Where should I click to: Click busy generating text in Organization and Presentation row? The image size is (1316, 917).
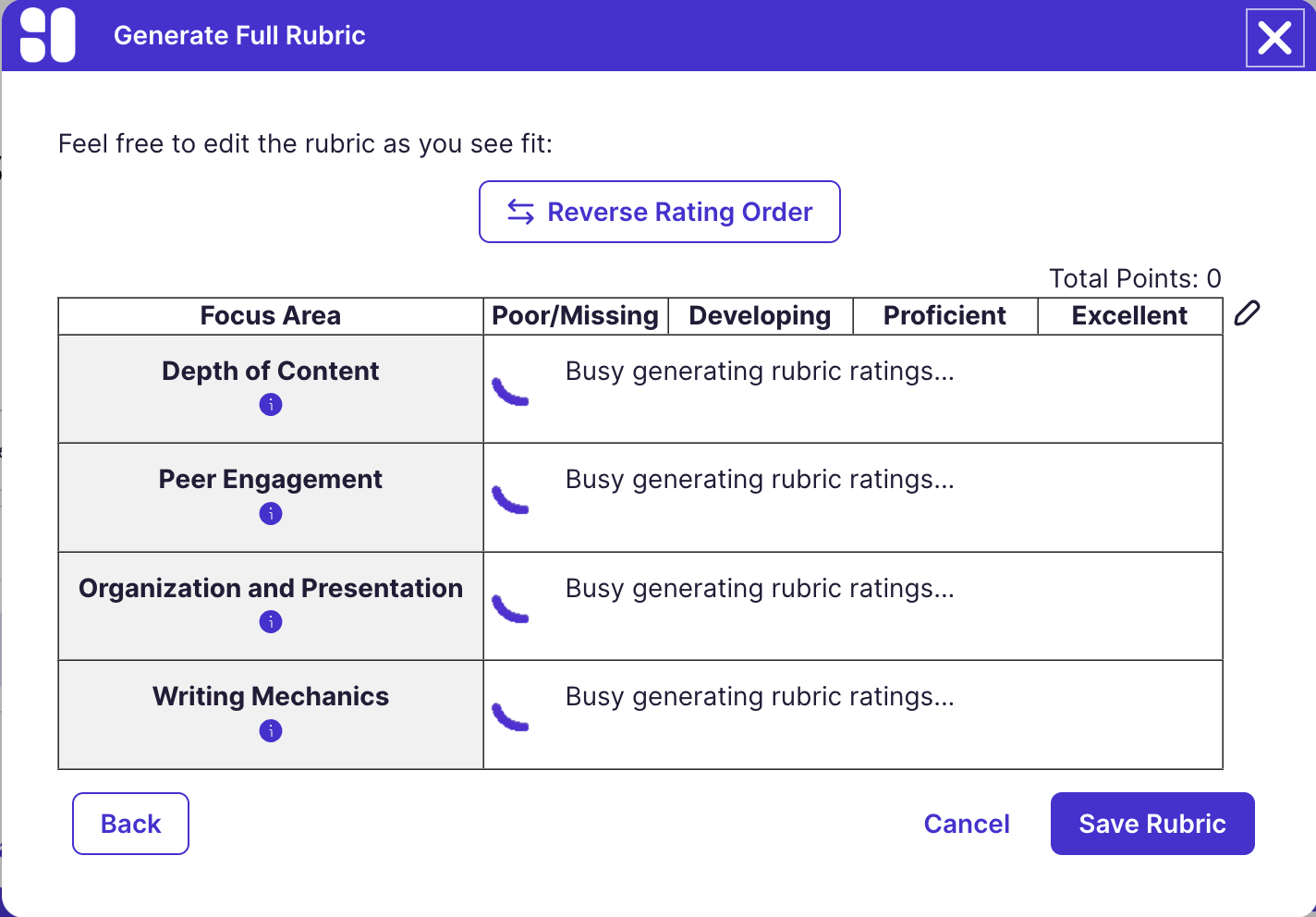pyautogui.click(x=760, y=588)
